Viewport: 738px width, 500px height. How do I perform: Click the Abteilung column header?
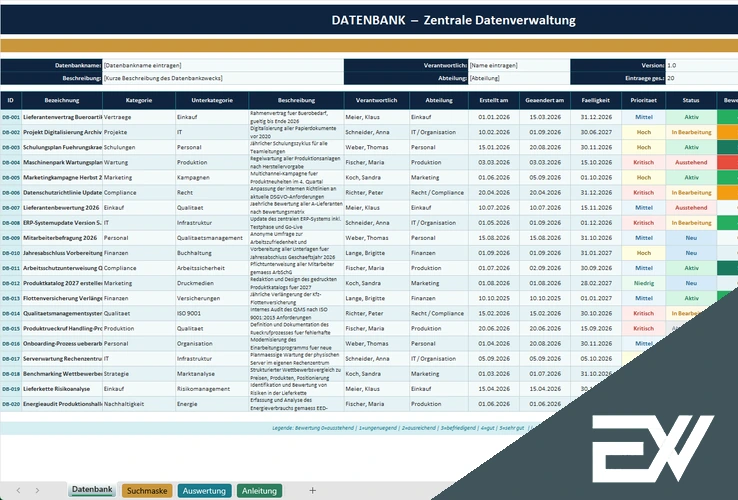tap(439, 100)
